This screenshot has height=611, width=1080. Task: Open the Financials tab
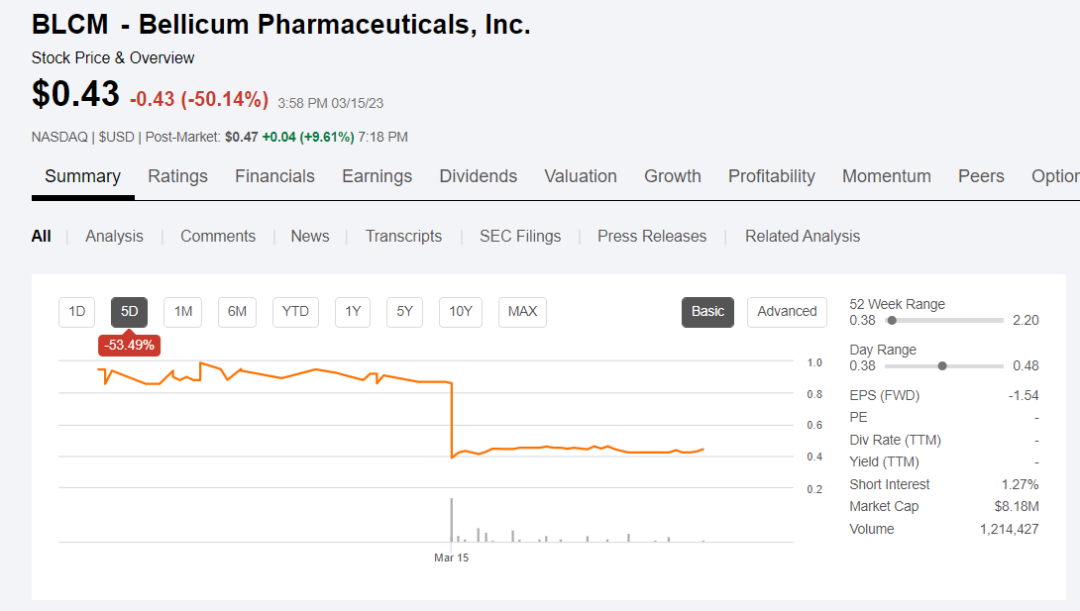pyautogui.click(x=275, y=176)
